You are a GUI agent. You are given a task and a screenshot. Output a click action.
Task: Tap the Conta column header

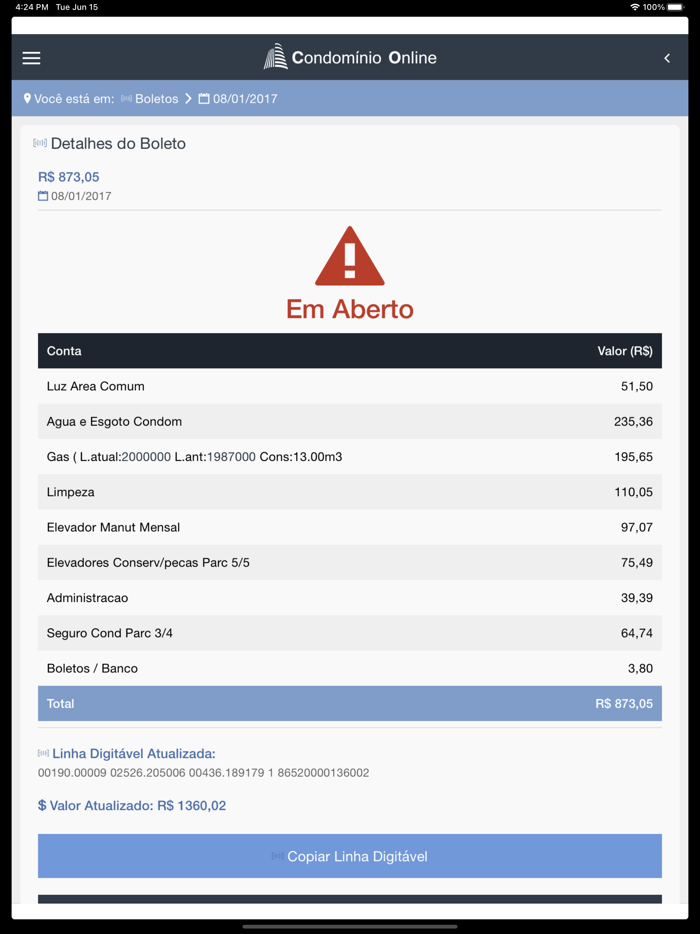[64, 351]
